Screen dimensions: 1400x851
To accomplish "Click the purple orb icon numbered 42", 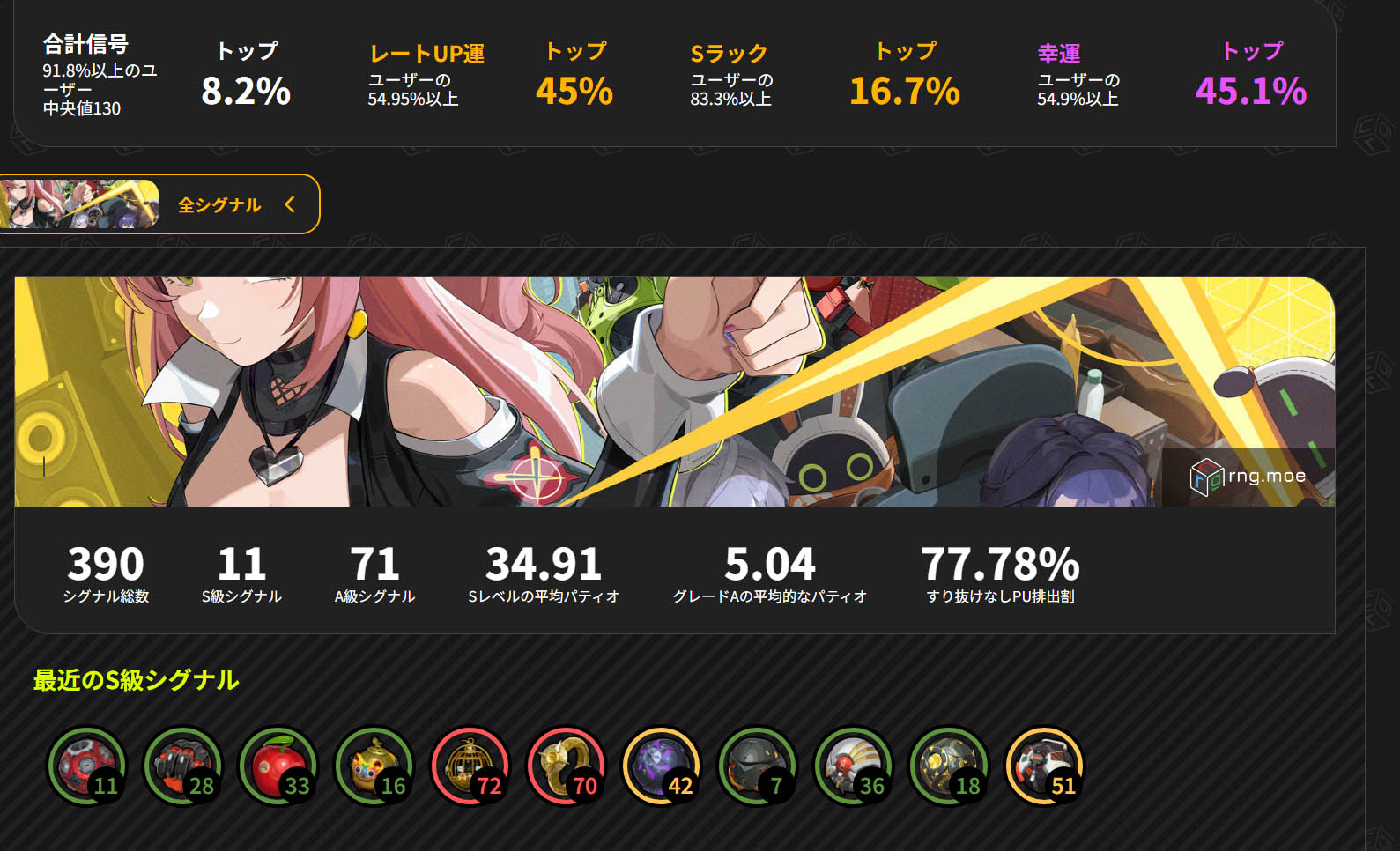I will [662, 766].
